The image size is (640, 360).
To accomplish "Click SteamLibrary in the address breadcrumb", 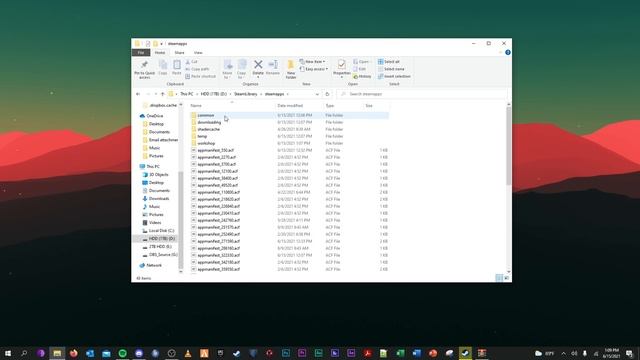I will pyautogui.click(x=246, y=94).
